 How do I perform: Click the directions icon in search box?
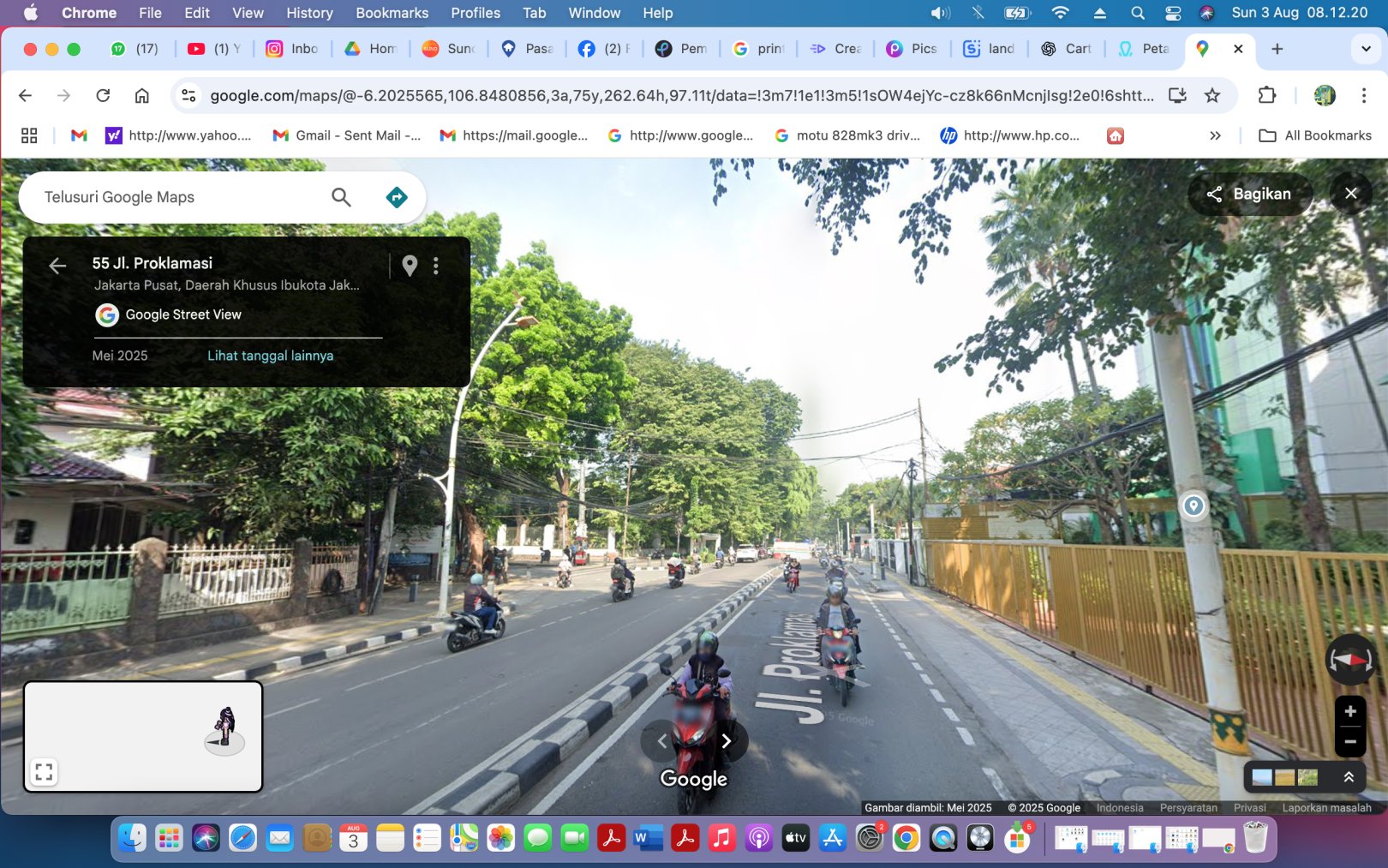[x=396, y=197]
